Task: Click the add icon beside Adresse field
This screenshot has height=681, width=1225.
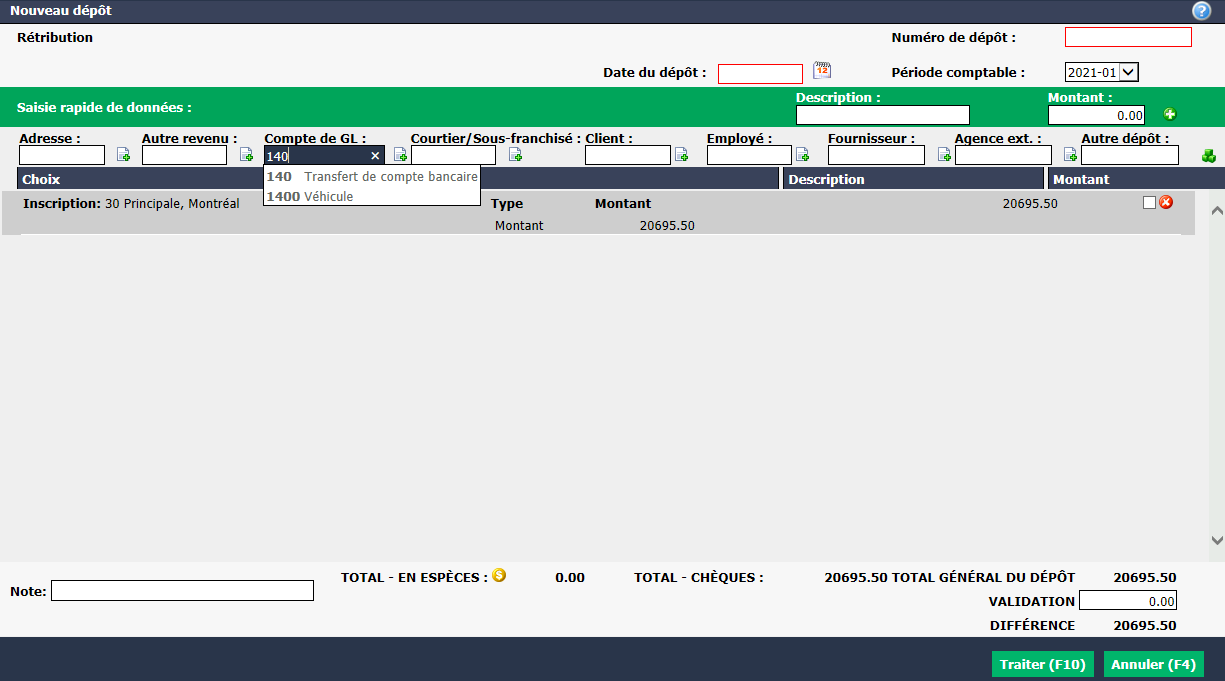Action: [x=124, y=155]
